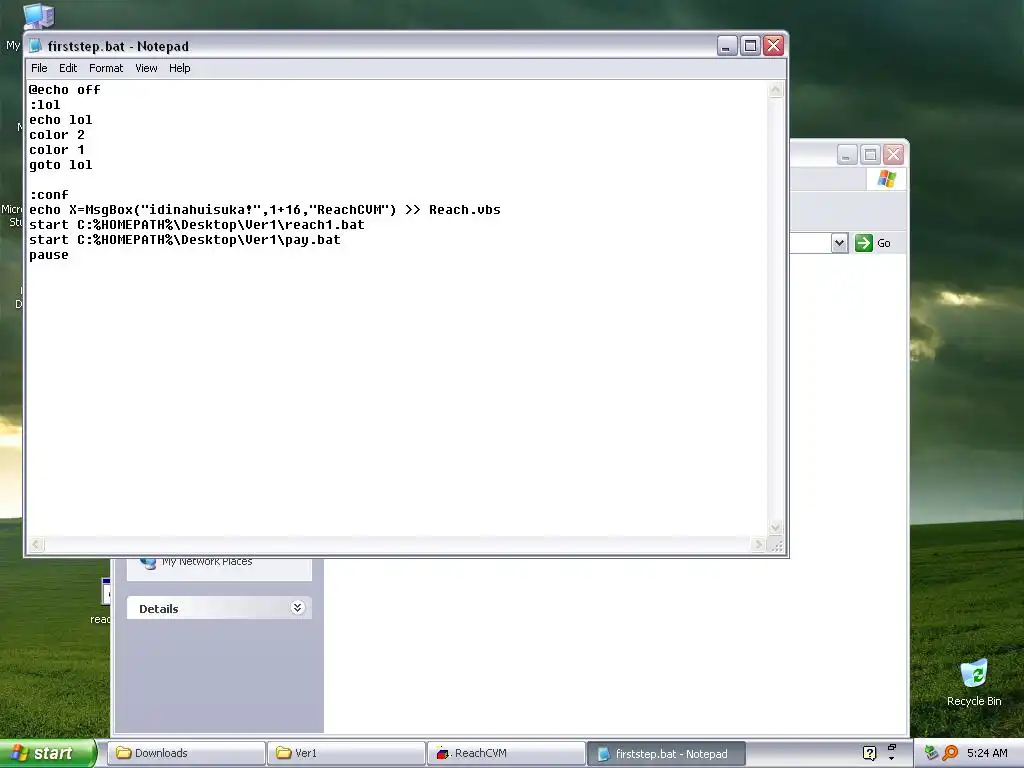
Task: Open the View menu in Notepad
Action: tap(146, 68)
